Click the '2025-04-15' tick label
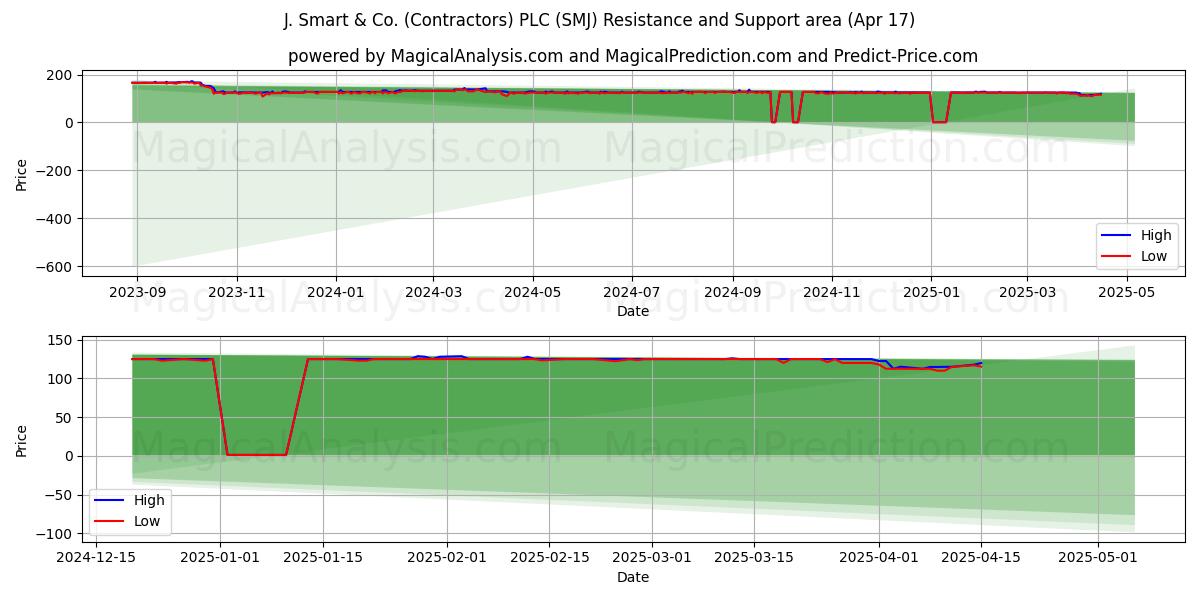Screen dimensions: 1200x600 pyautogui.click(x=980, y=556)
